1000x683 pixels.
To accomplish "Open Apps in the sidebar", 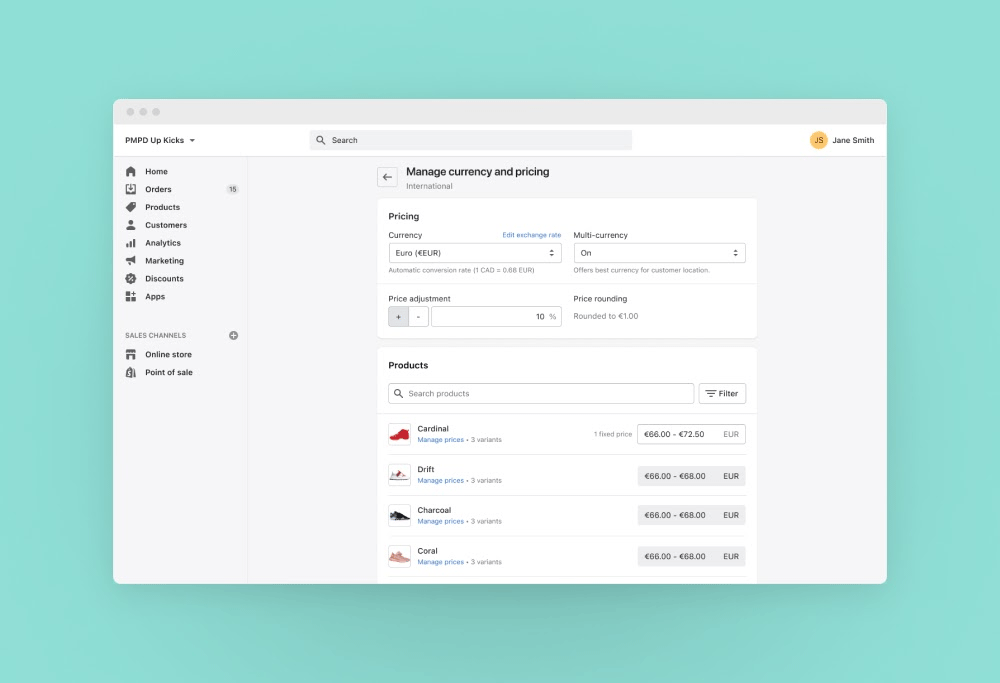I will pyautogui.click(x=154, y=297).
